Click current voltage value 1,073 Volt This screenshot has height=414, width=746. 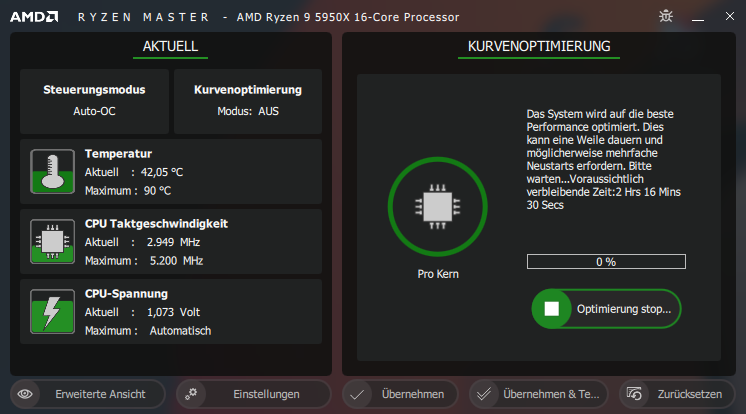pos(174,312)
